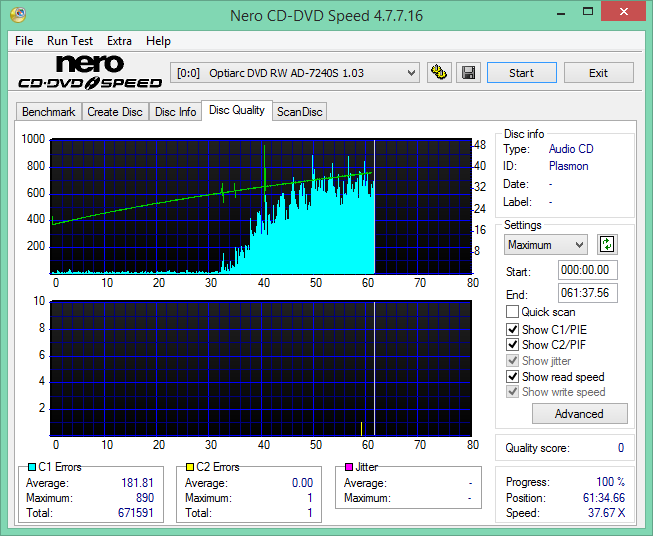Screen dimensions: 653x536
Task: Click the C1 Total value 671591
Action: [x=136, y=513]
